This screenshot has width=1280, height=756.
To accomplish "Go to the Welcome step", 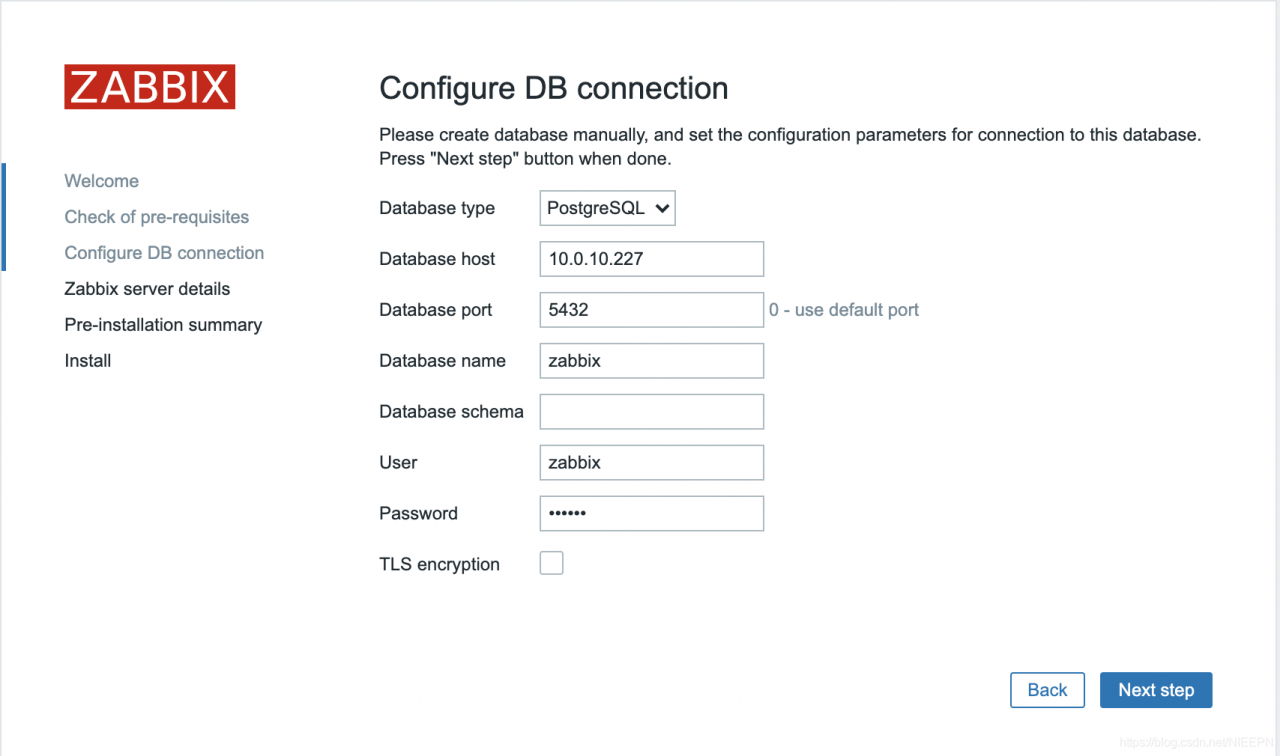I will [102, 181].
